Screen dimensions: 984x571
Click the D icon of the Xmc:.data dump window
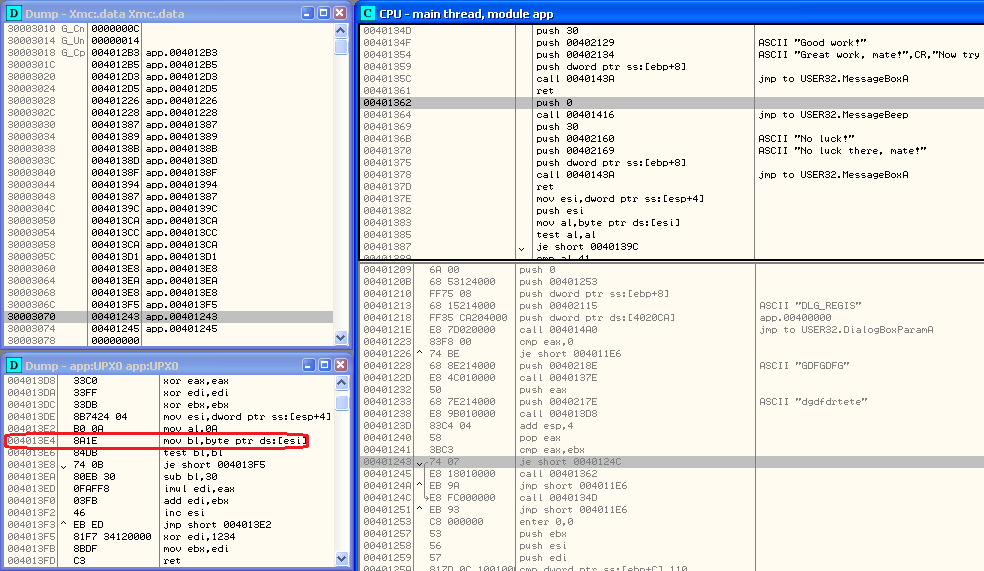click(x=14, y=13)
